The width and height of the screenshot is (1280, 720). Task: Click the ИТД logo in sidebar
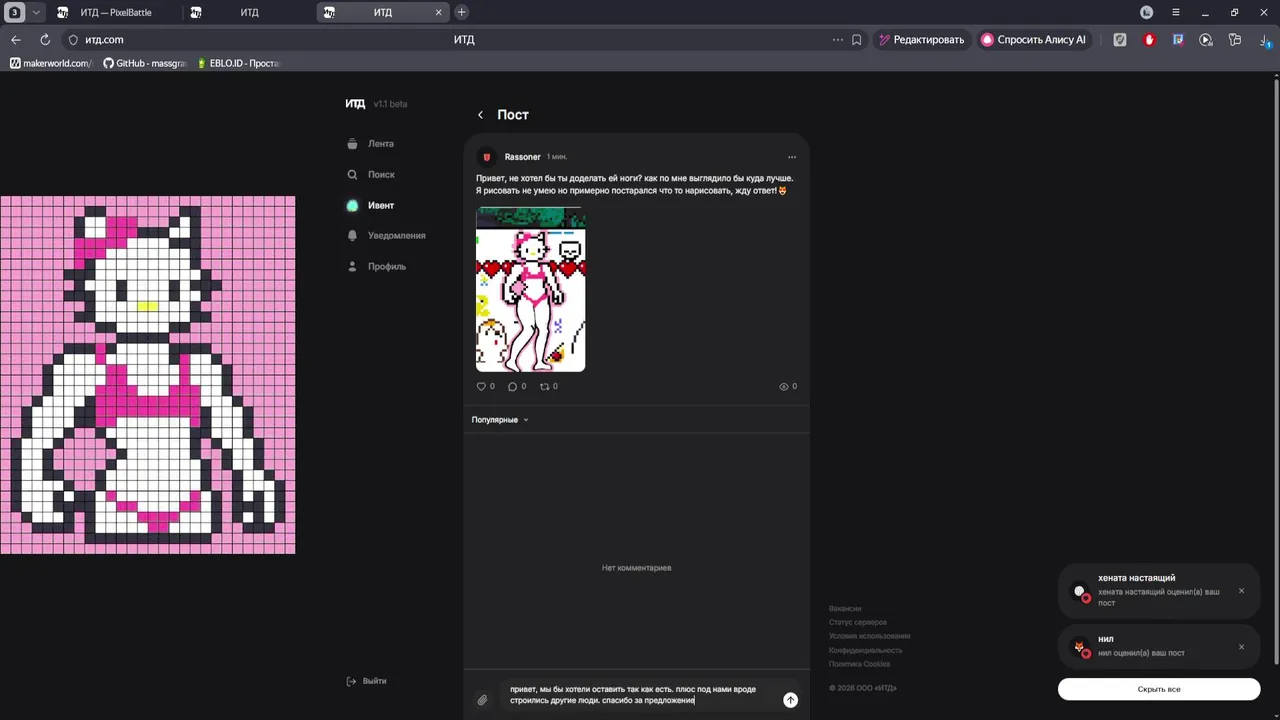point(355,104)
